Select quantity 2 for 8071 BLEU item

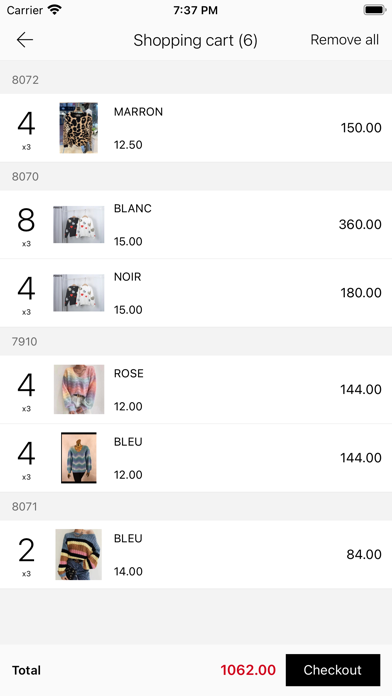coord(26,550)
